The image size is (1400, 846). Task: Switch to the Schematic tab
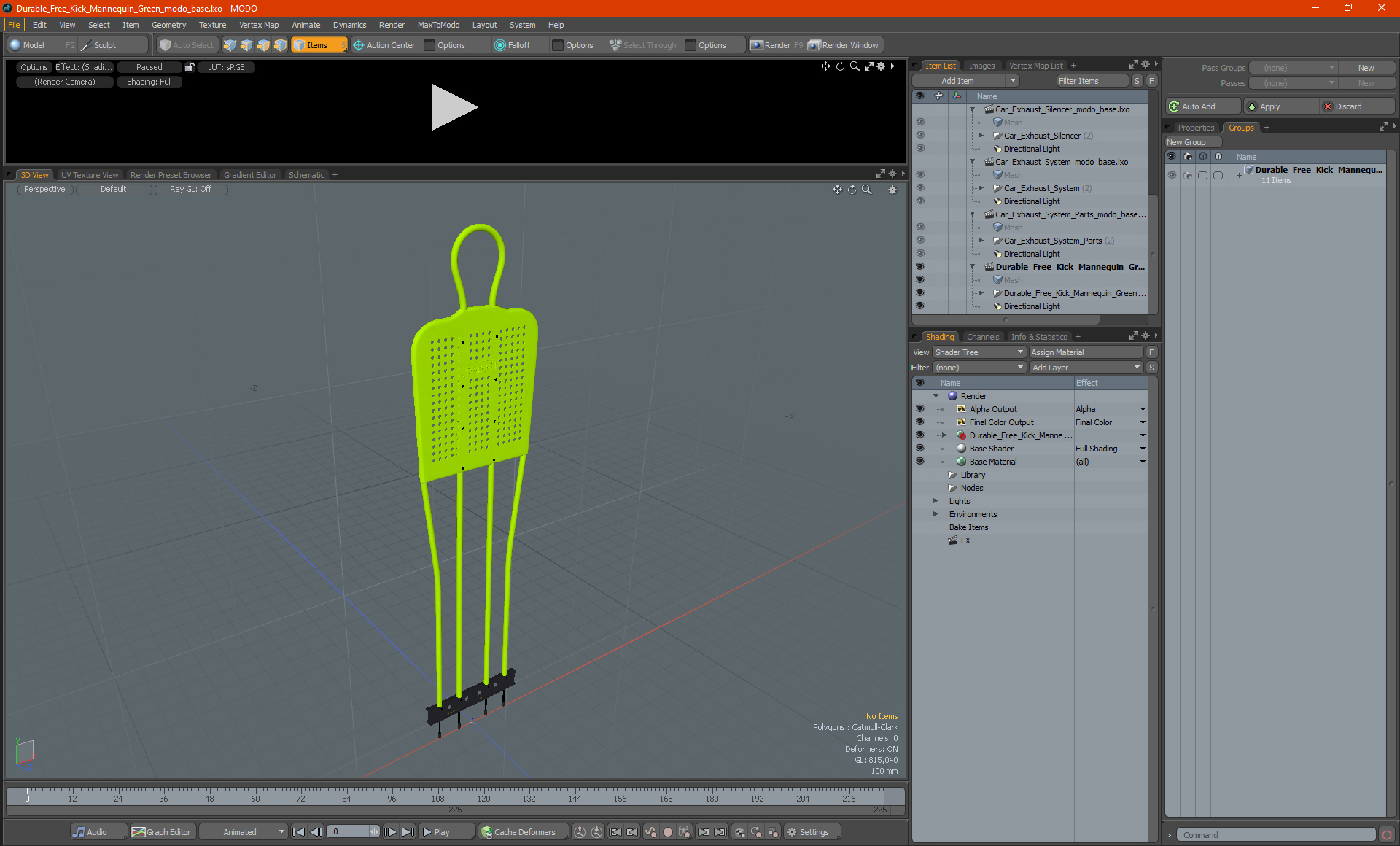coord(306,175)
